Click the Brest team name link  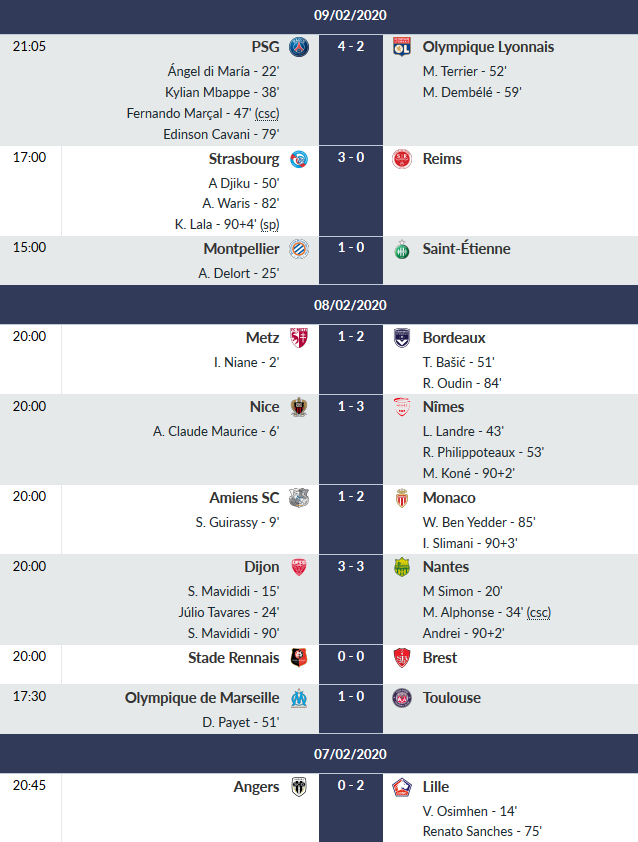(440, 658)
